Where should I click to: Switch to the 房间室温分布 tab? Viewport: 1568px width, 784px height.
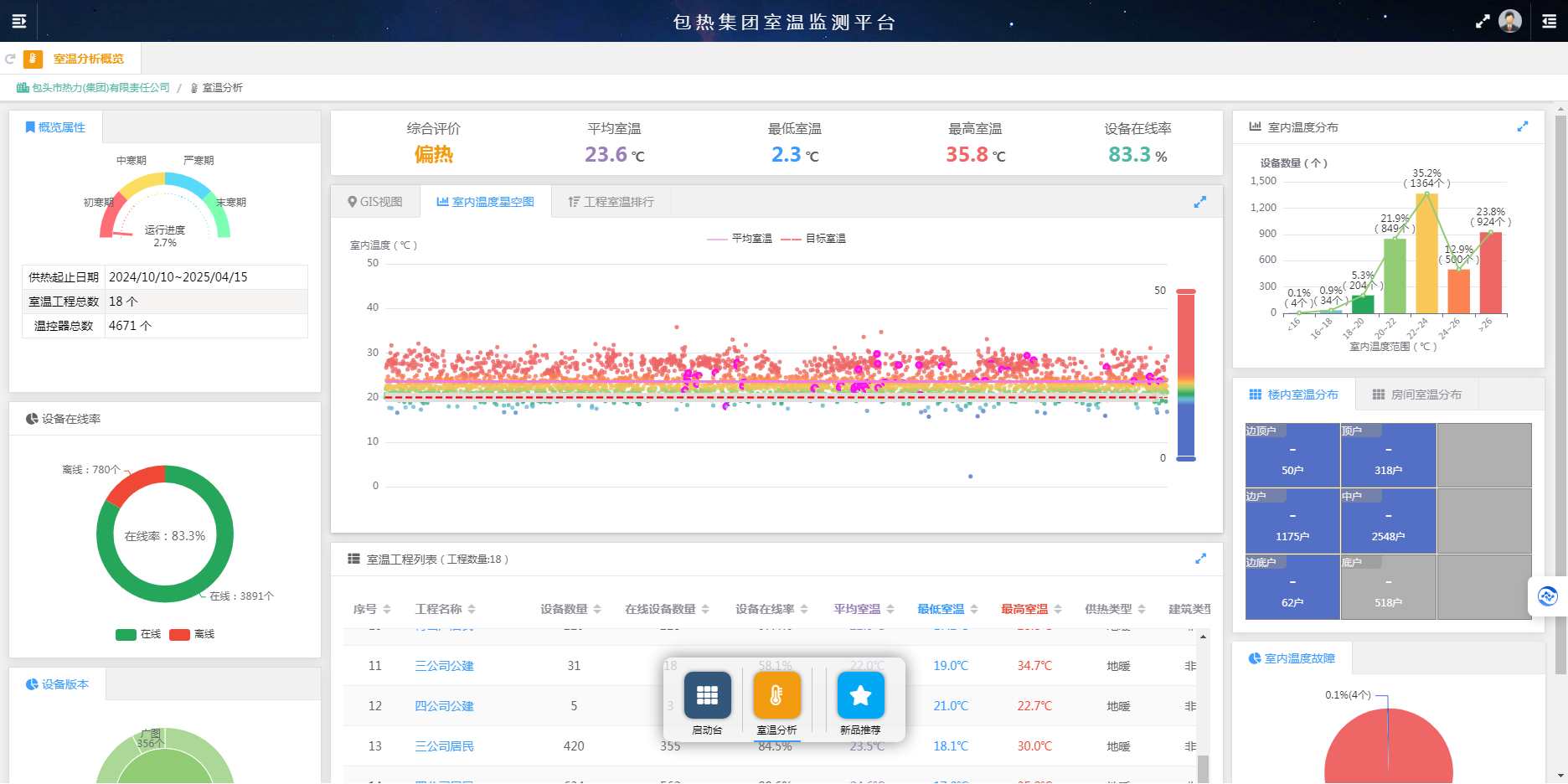(1416, 394)
